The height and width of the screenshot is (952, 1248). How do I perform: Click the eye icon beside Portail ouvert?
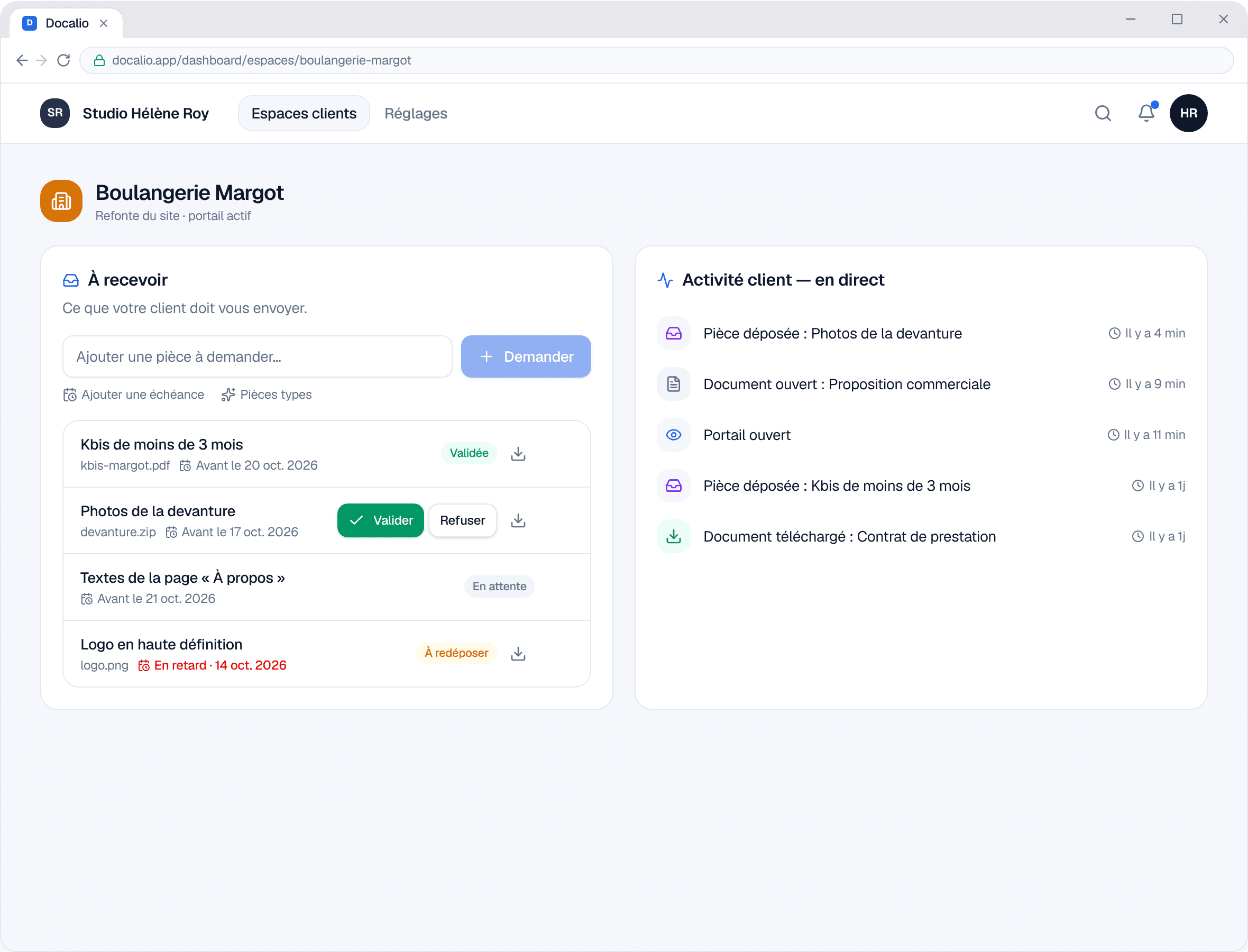tap(673, 435)
